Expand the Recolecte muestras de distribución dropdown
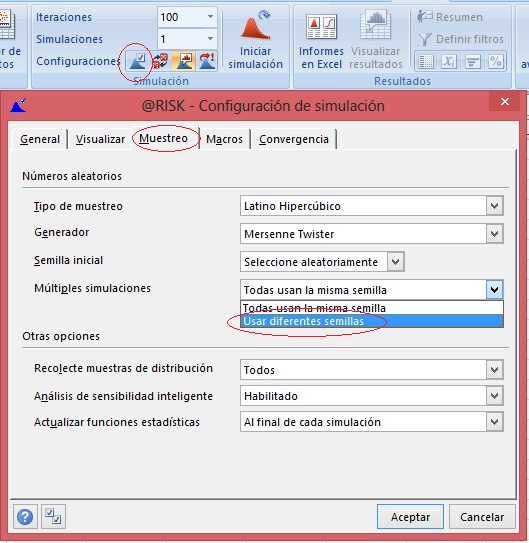The width and height of the screenshot is (529, 543). (x=494, y=370)
